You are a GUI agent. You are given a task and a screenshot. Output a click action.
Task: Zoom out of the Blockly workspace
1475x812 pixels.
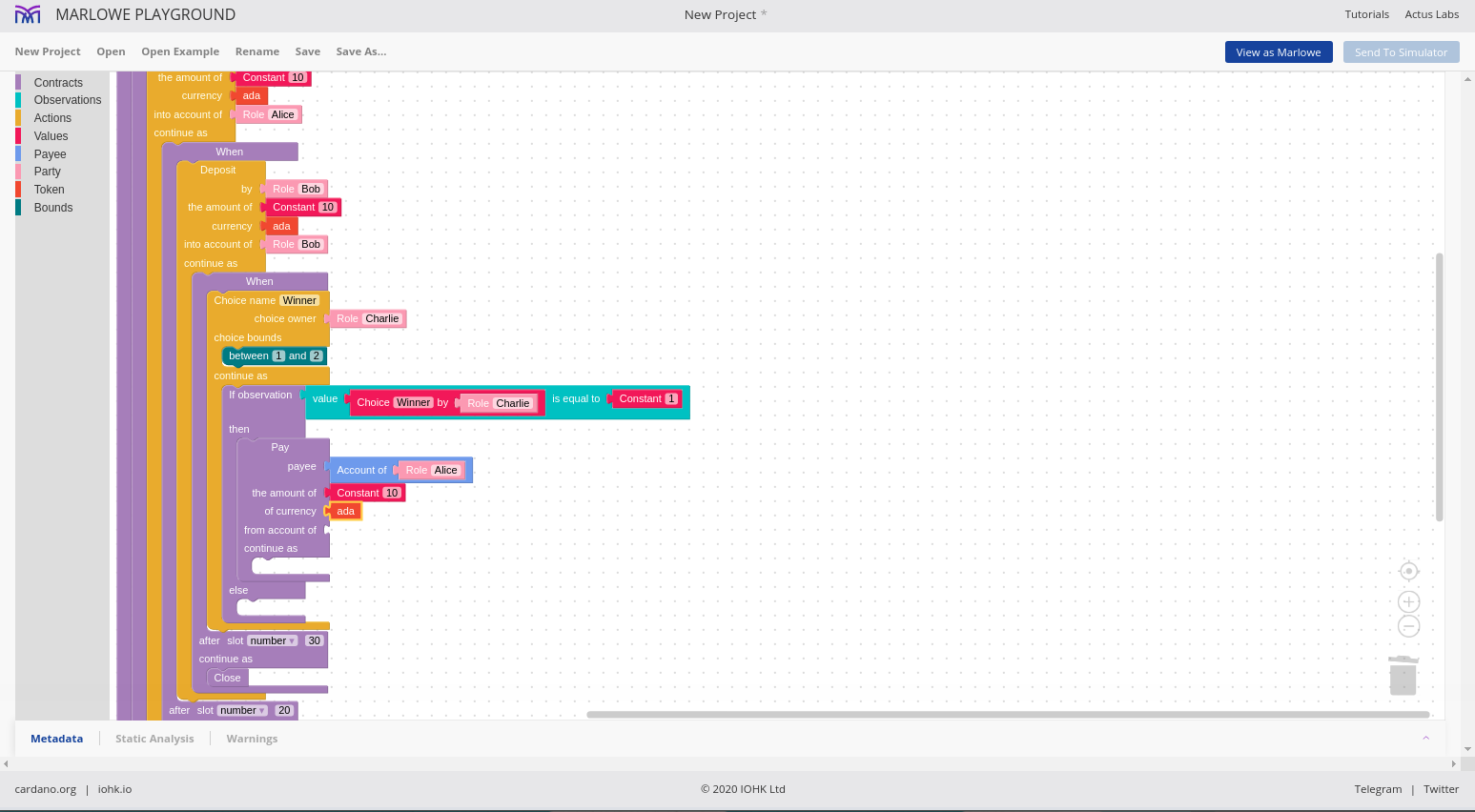pos(1408,626)
